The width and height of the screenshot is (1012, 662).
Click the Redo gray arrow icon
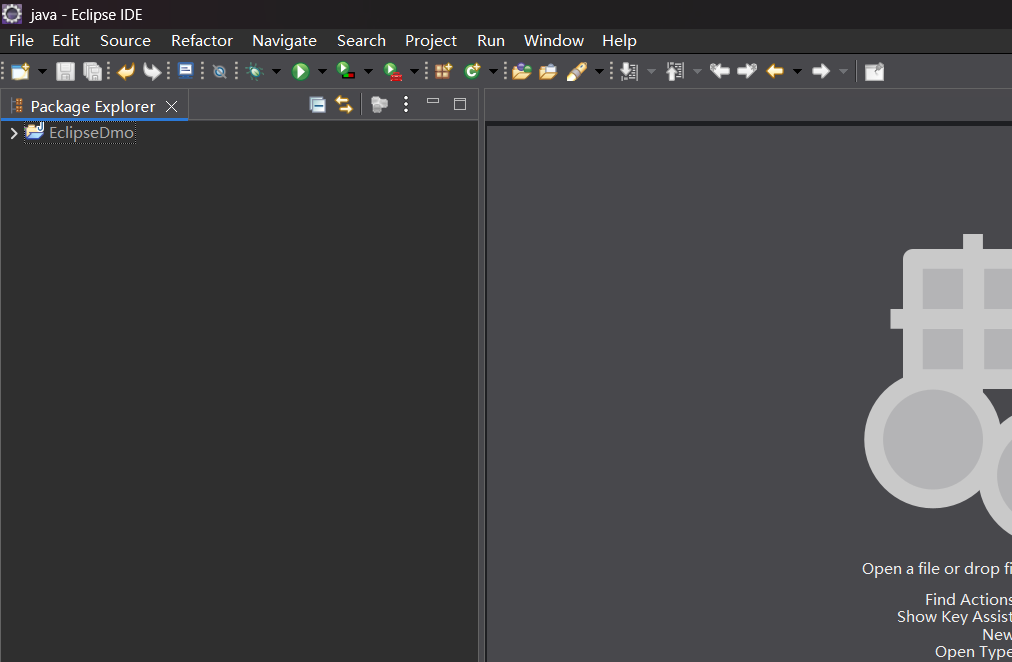click(152, 71)
